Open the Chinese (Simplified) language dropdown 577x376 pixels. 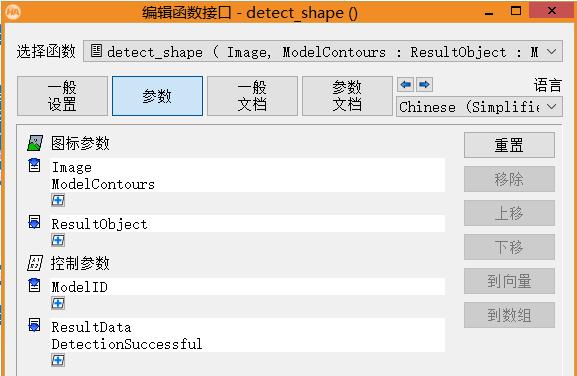click(x=479, y=107)
